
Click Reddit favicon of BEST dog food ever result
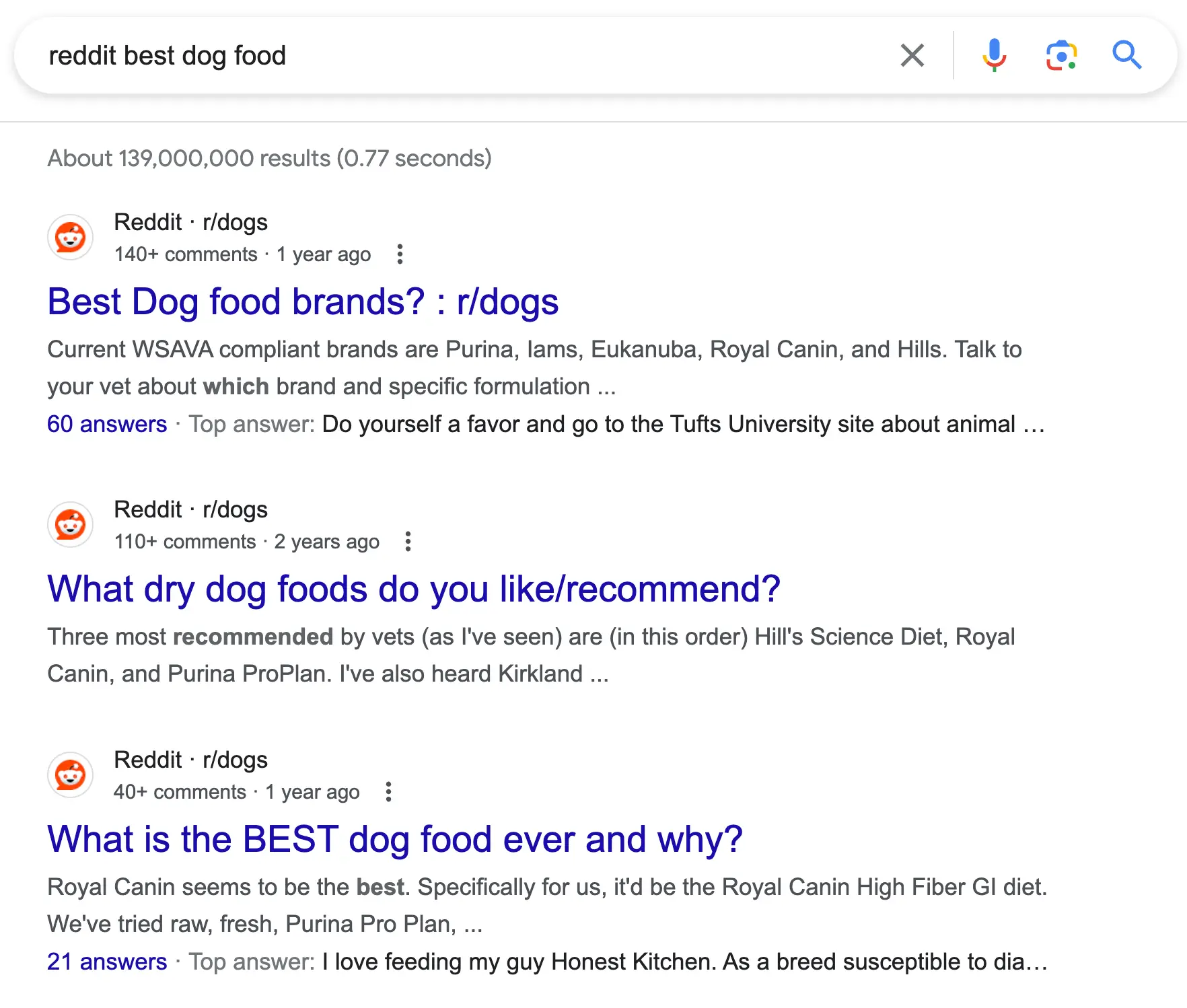(x=70, y=775)
